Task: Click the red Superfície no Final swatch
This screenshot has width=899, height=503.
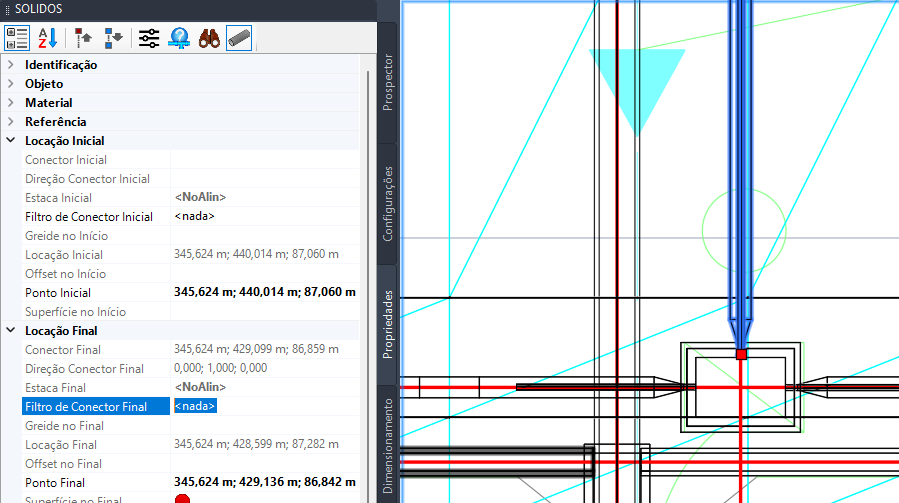Action: coord(182,499)
